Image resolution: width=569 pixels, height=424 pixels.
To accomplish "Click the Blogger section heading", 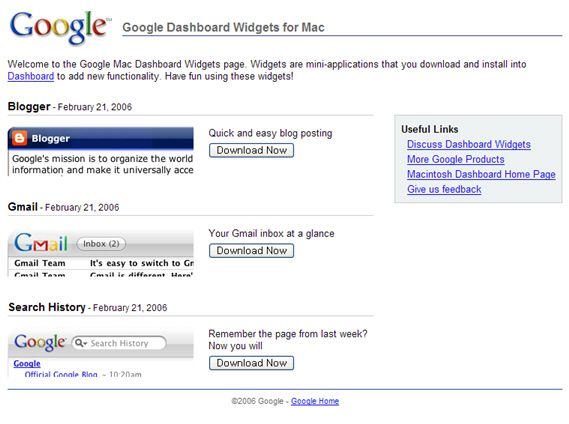I will pos(29,106).
